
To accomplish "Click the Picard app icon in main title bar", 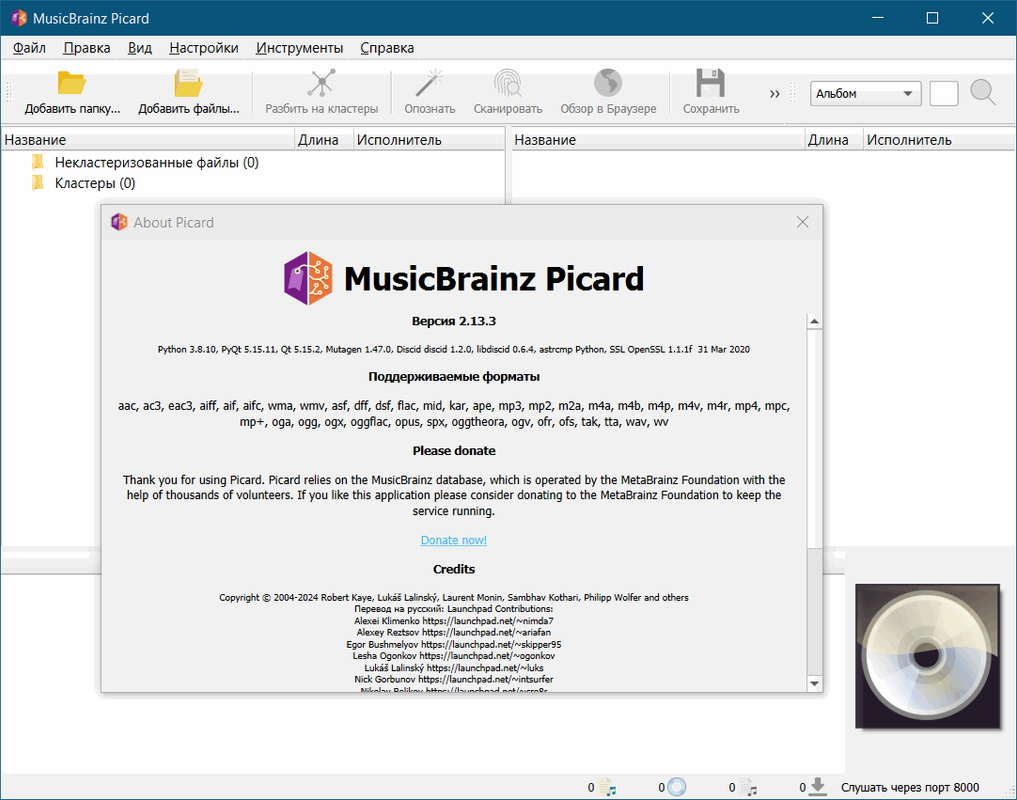I will [x=19, y=18].
